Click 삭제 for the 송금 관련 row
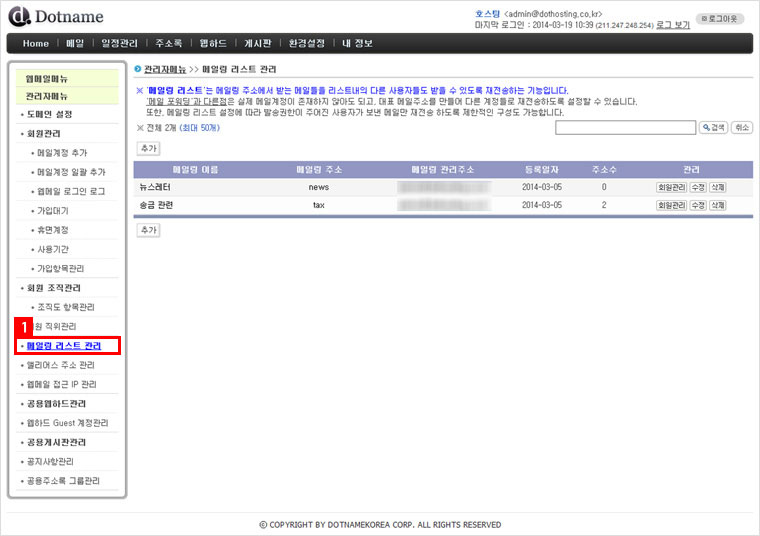This screenshot has width=760, height=536. click(717, 205)
